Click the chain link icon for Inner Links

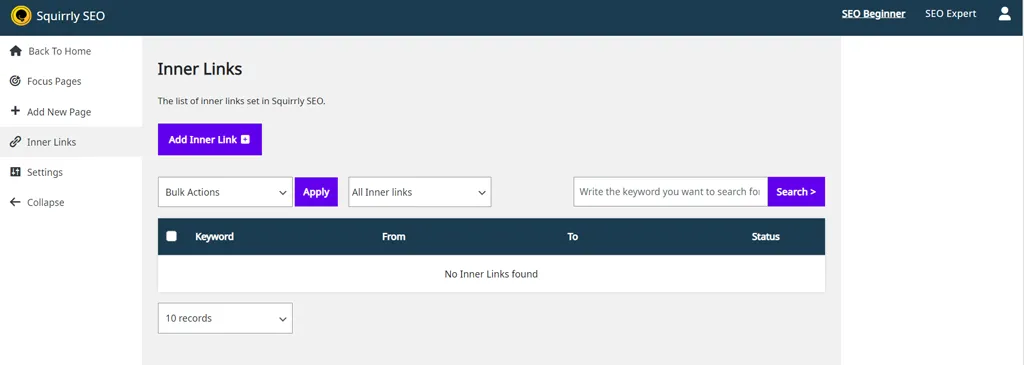tap(16, 142)
